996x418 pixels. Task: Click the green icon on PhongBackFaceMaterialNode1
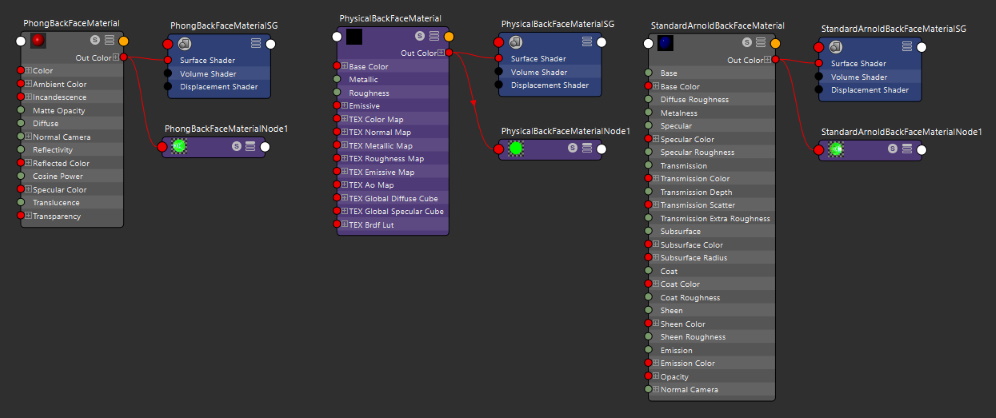tap(179, 146)
